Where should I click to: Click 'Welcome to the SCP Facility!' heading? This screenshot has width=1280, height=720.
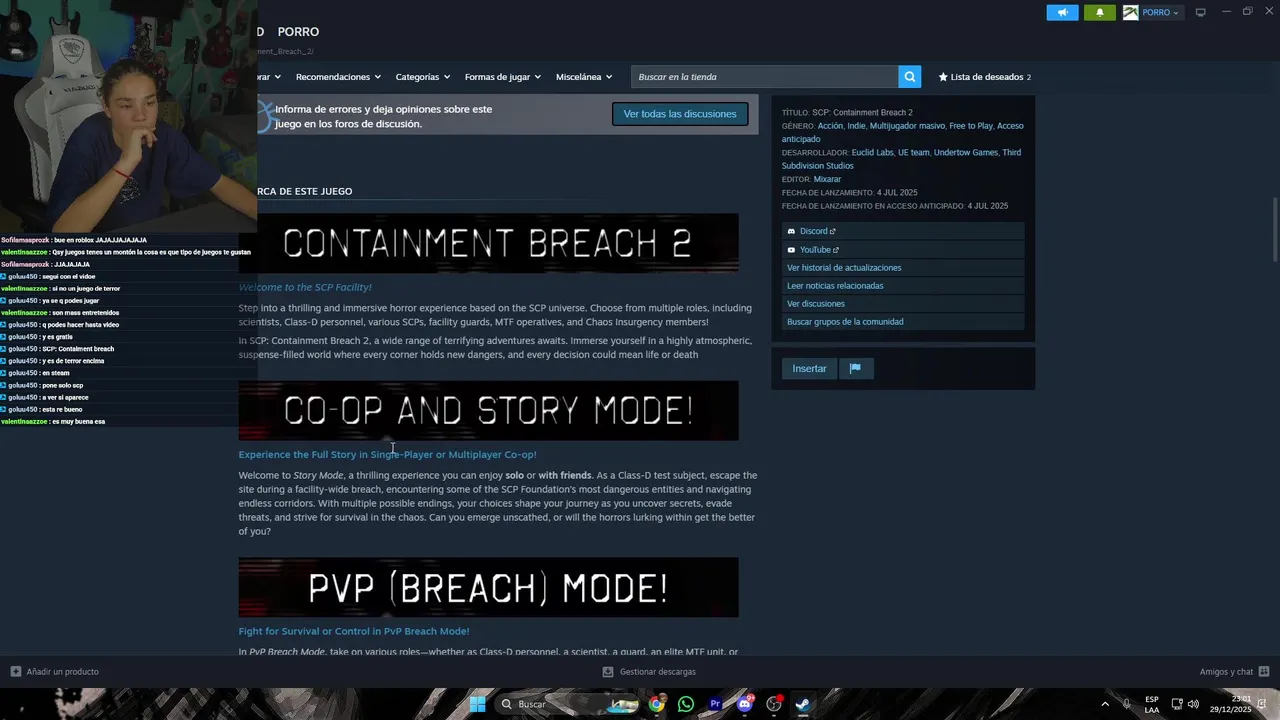point(305,287)
